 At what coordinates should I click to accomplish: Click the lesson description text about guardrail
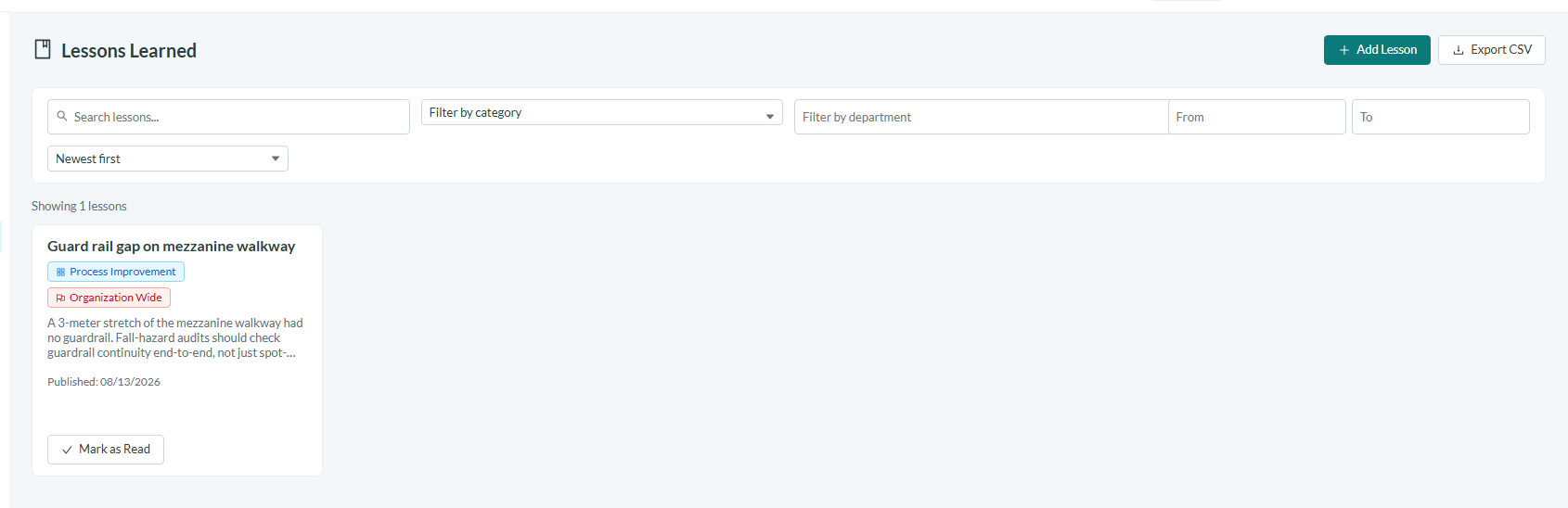[175, 338]
